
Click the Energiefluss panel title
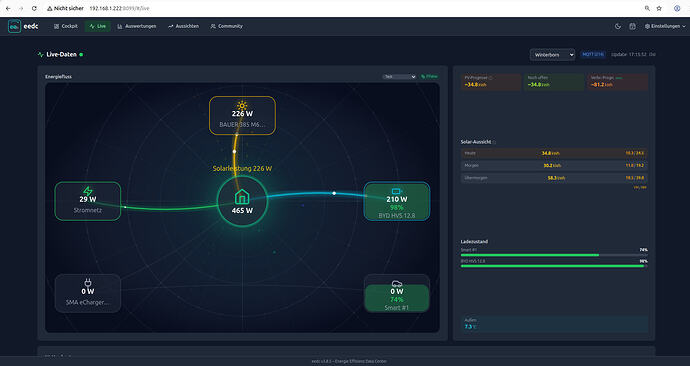click(x=58, y=77)
